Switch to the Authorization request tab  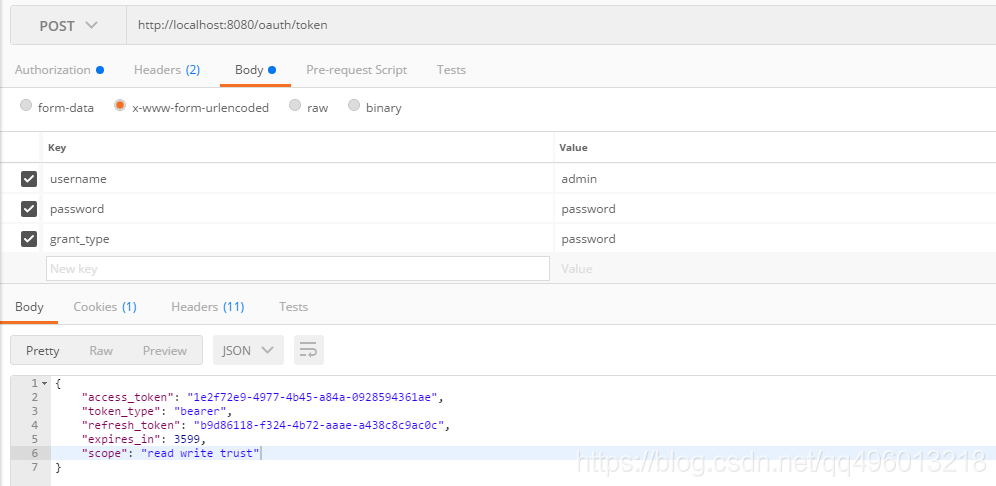(59, 70)
